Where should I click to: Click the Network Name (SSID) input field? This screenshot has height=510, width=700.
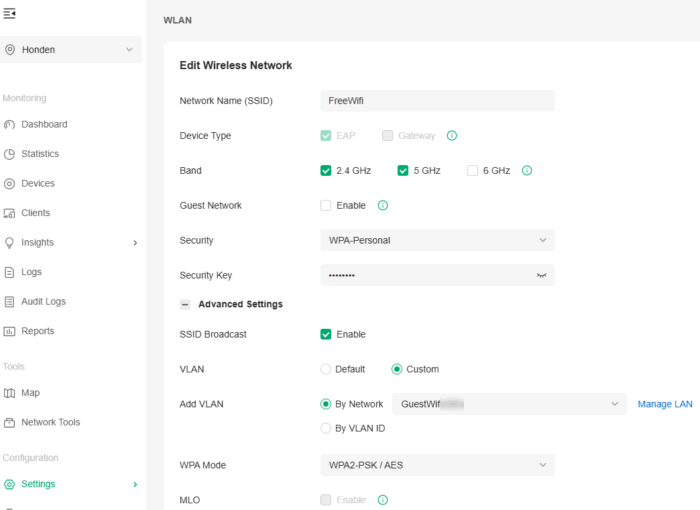tap(437, 101)
